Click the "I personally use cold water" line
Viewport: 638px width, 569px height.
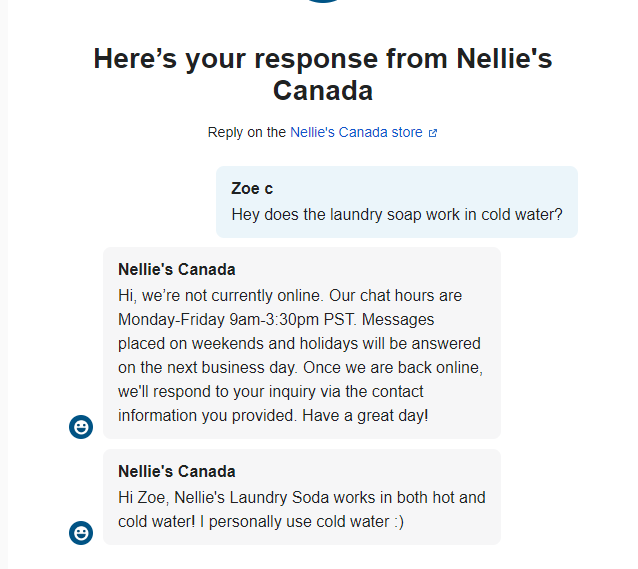pos(261,521)
